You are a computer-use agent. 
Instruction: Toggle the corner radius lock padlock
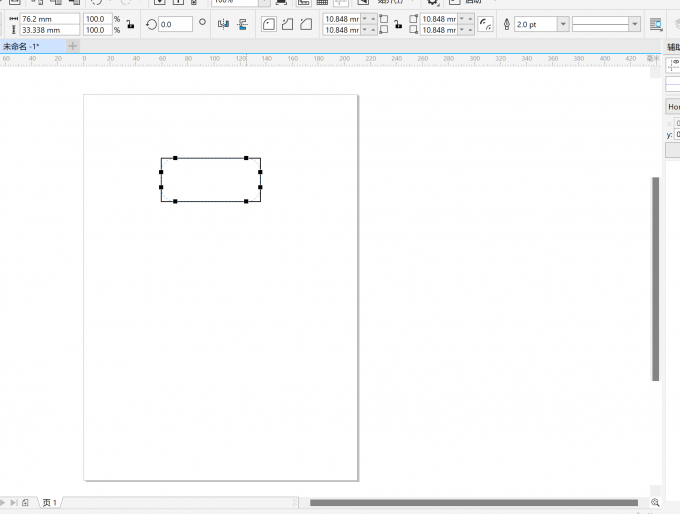click(398, 24)
